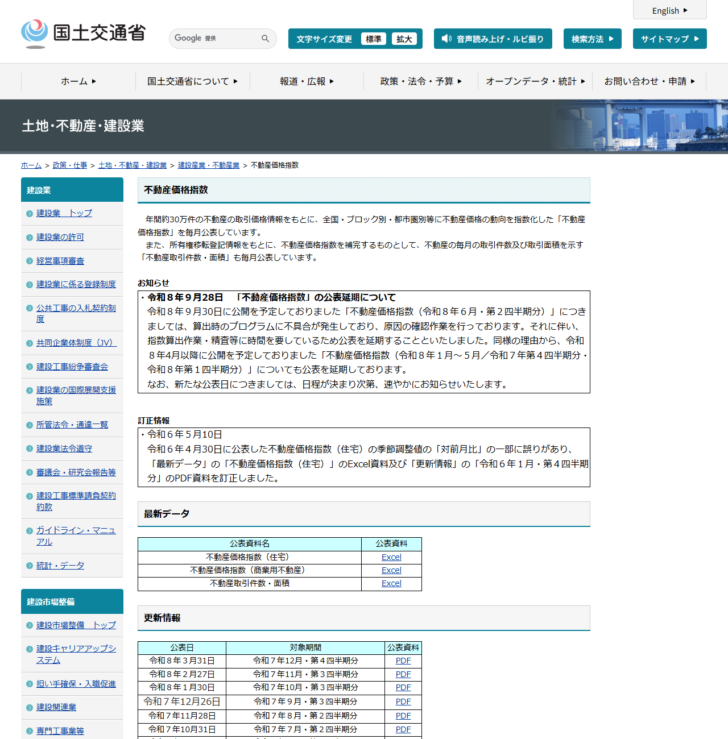Screen dimensions: 728x739
Task: Click breadcrumb ホーム link
Action: pyautogui.click(x=31, y=165)
